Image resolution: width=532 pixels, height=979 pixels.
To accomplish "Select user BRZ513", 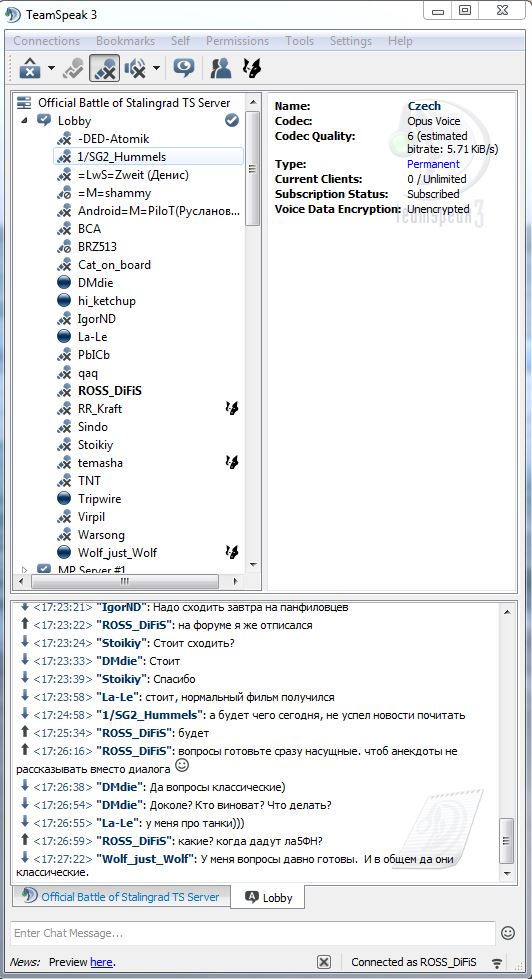I will pos(97,247).
